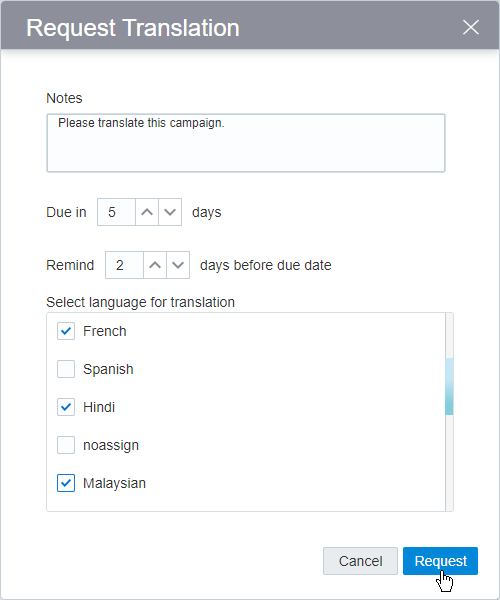Select the French label in language list
Screen dimensions: 500x600
[104, 331]
